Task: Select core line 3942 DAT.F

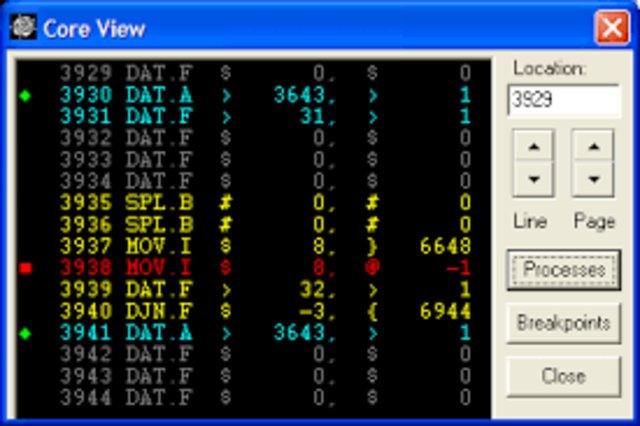Action: [265, 355]
